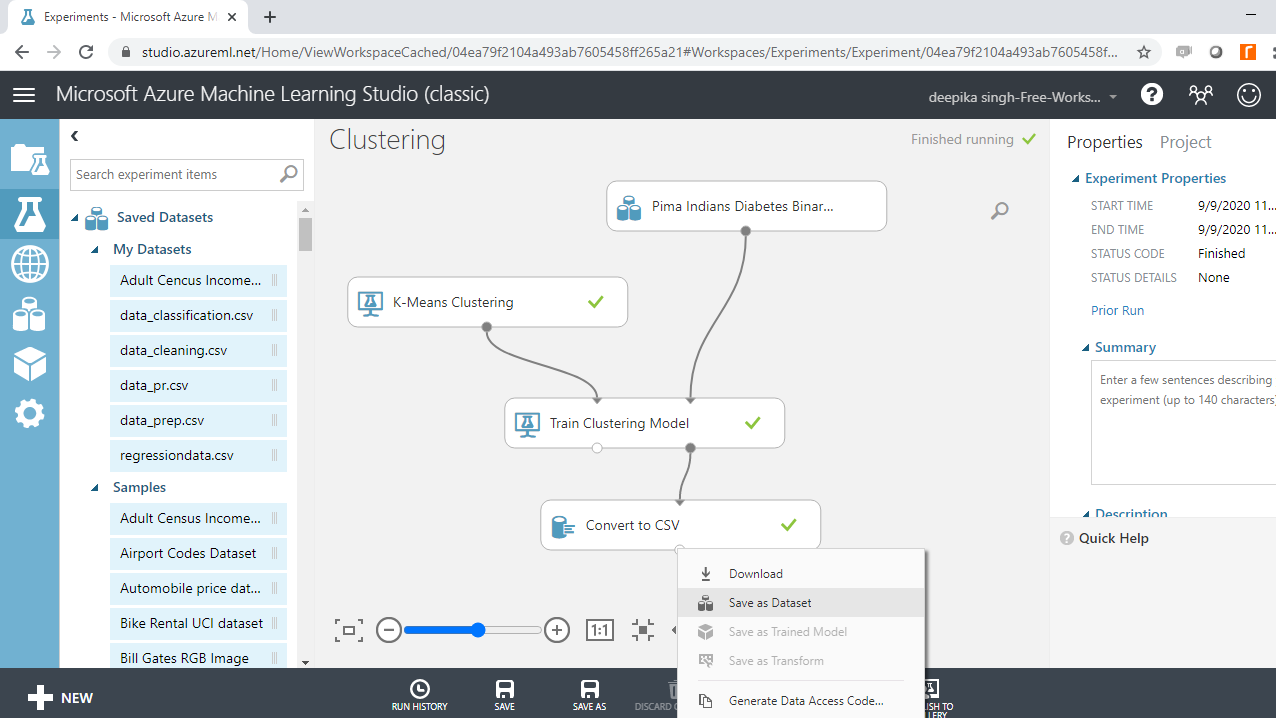
Task: Open the community people icon
Action: pos(1200,95)
